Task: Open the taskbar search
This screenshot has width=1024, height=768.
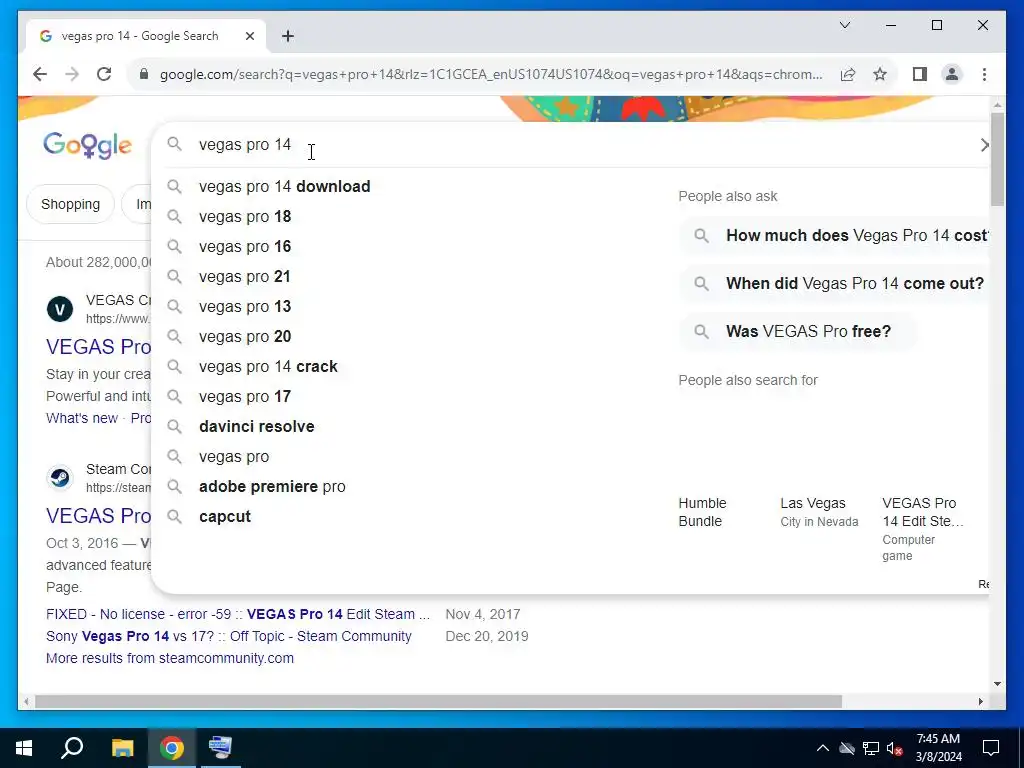Action: (x=72, y=748)
